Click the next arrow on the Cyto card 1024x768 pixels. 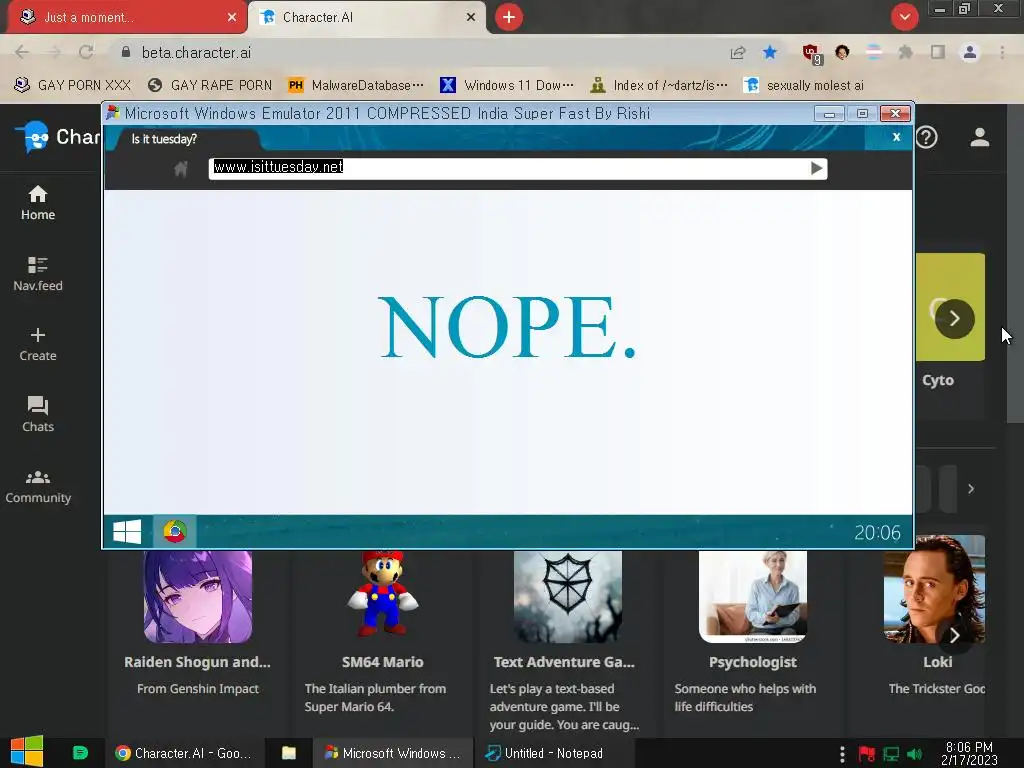point(954,319)
